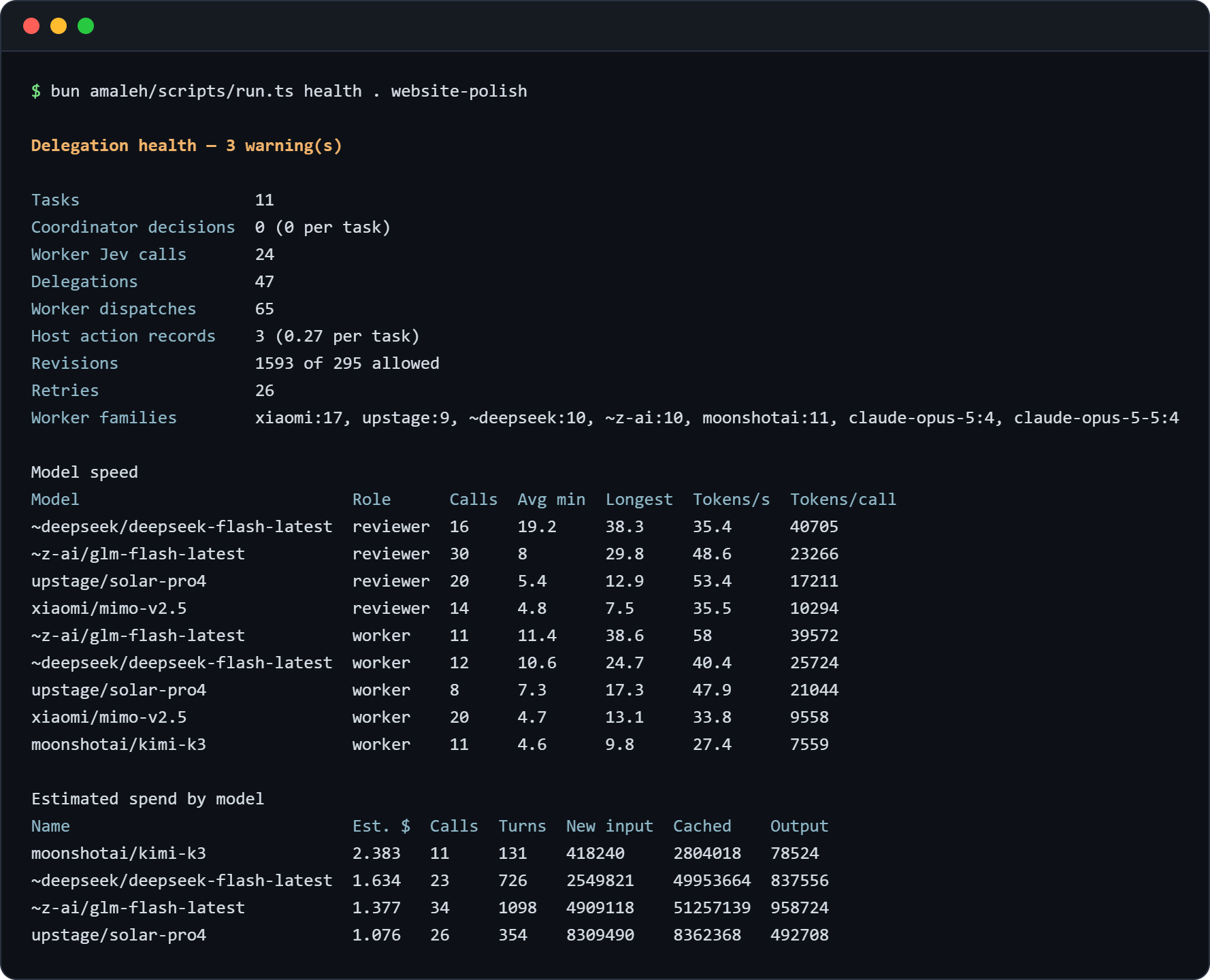Click the value '3 (0.27 per task)'
Image resolution: width=1210 pixels, height=980 pixels.
338,336
